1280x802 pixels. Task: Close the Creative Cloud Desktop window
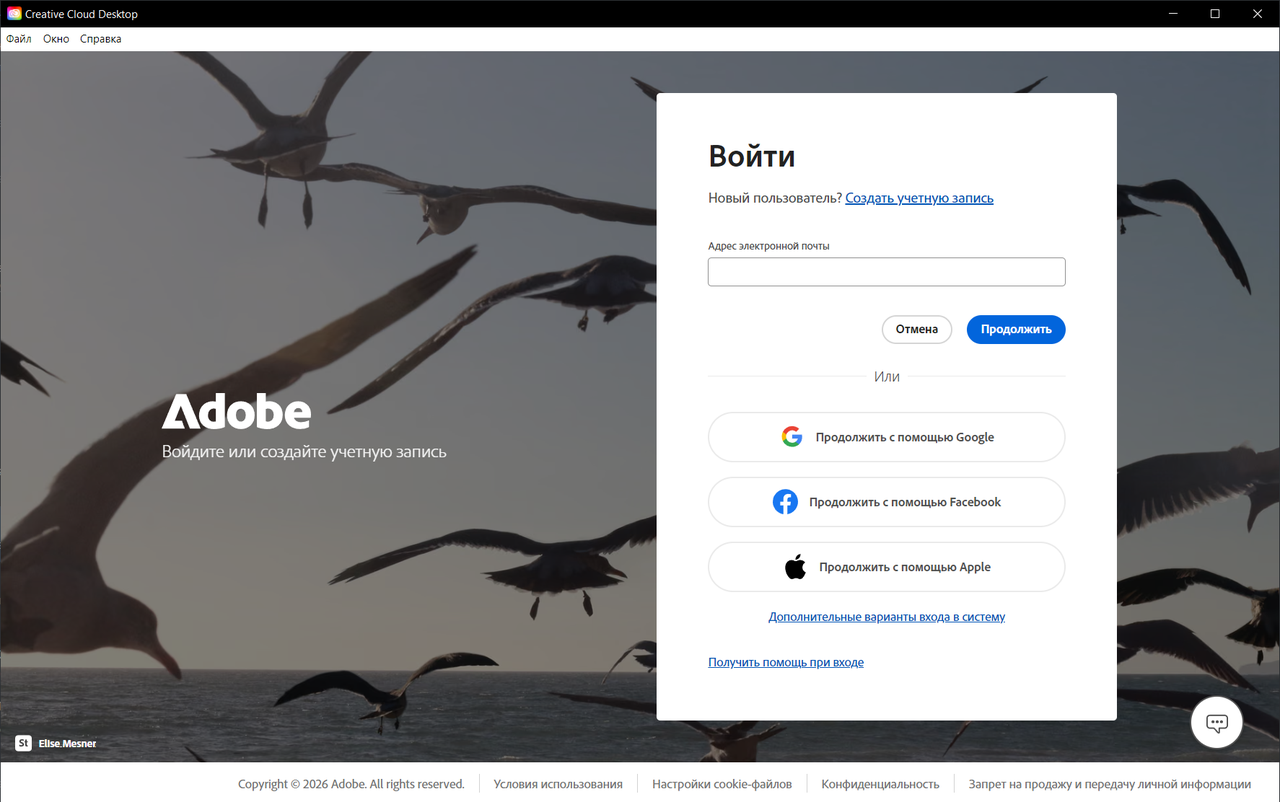coord(1258,14)
